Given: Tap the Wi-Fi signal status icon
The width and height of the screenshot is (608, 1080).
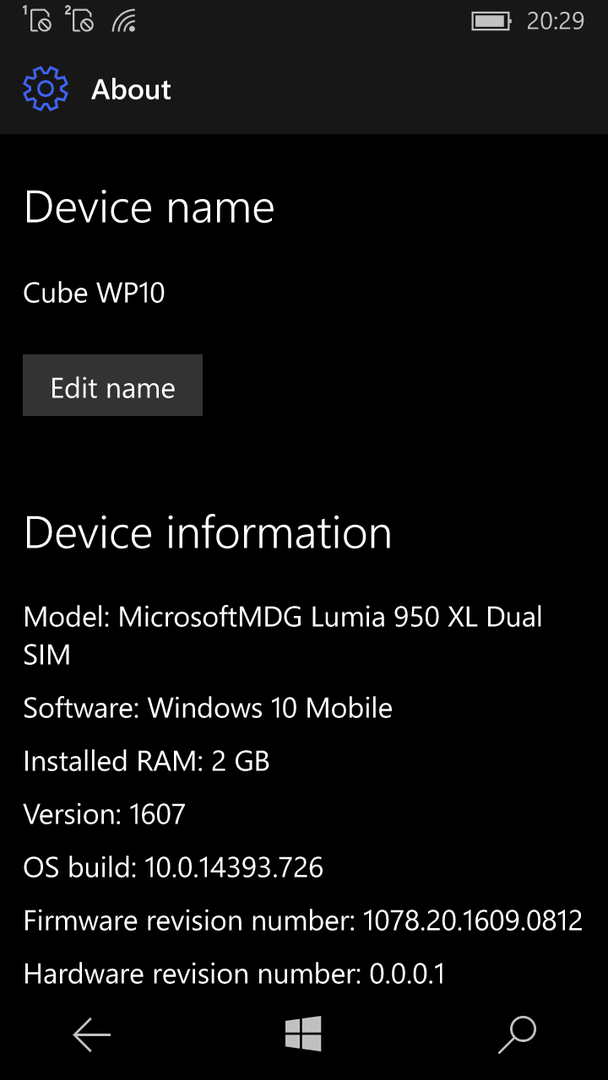Looking at the screenshot, I should click(x=123, y=21).
